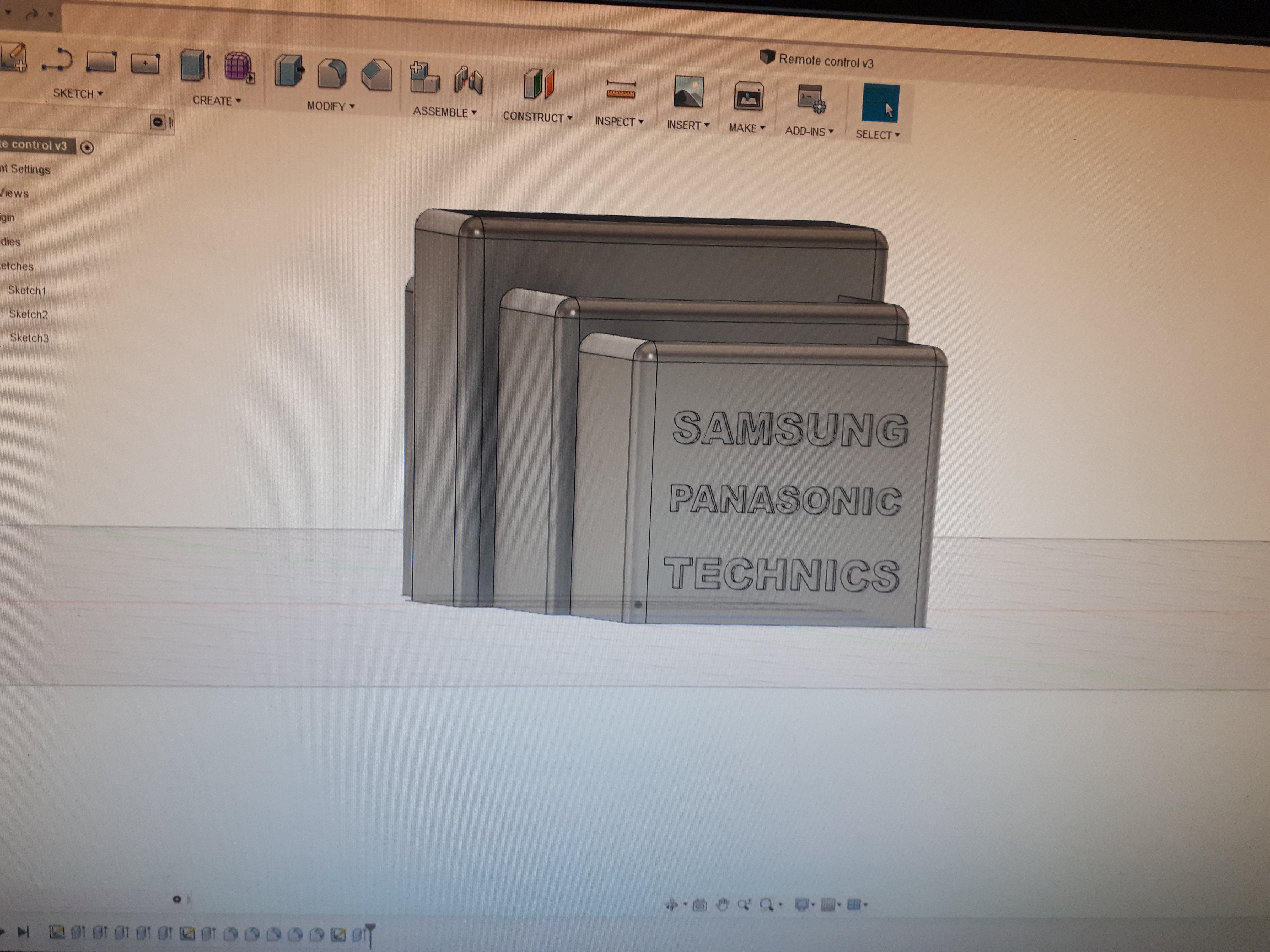Screen dimensions: 1270x952
Task: Select the Remote control v3 document tab
Action: (x=817, y=60)
